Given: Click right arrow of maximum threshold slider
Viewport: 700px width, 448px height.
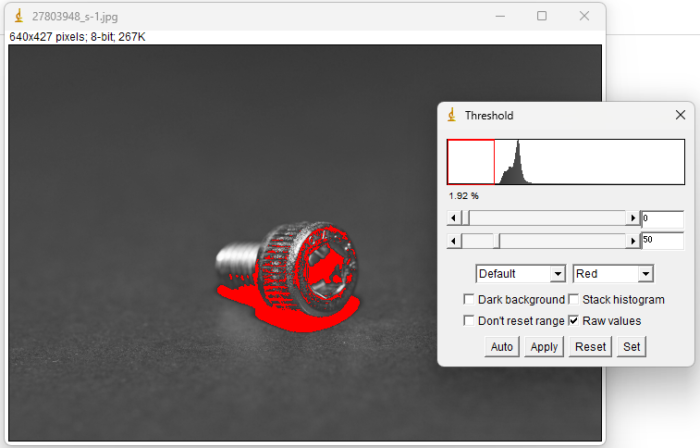Looking at the screenshot, I should coord(633,241).
